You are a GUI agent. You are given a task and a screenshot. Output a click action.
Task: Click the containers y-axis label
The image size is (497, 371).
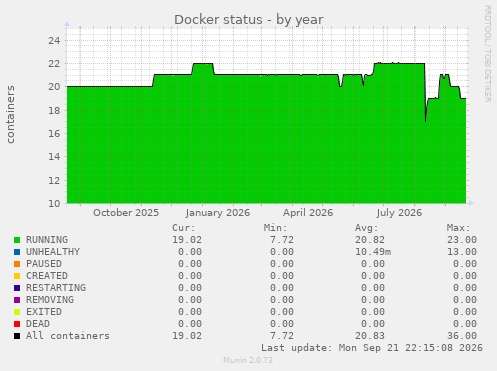(11, 114)
